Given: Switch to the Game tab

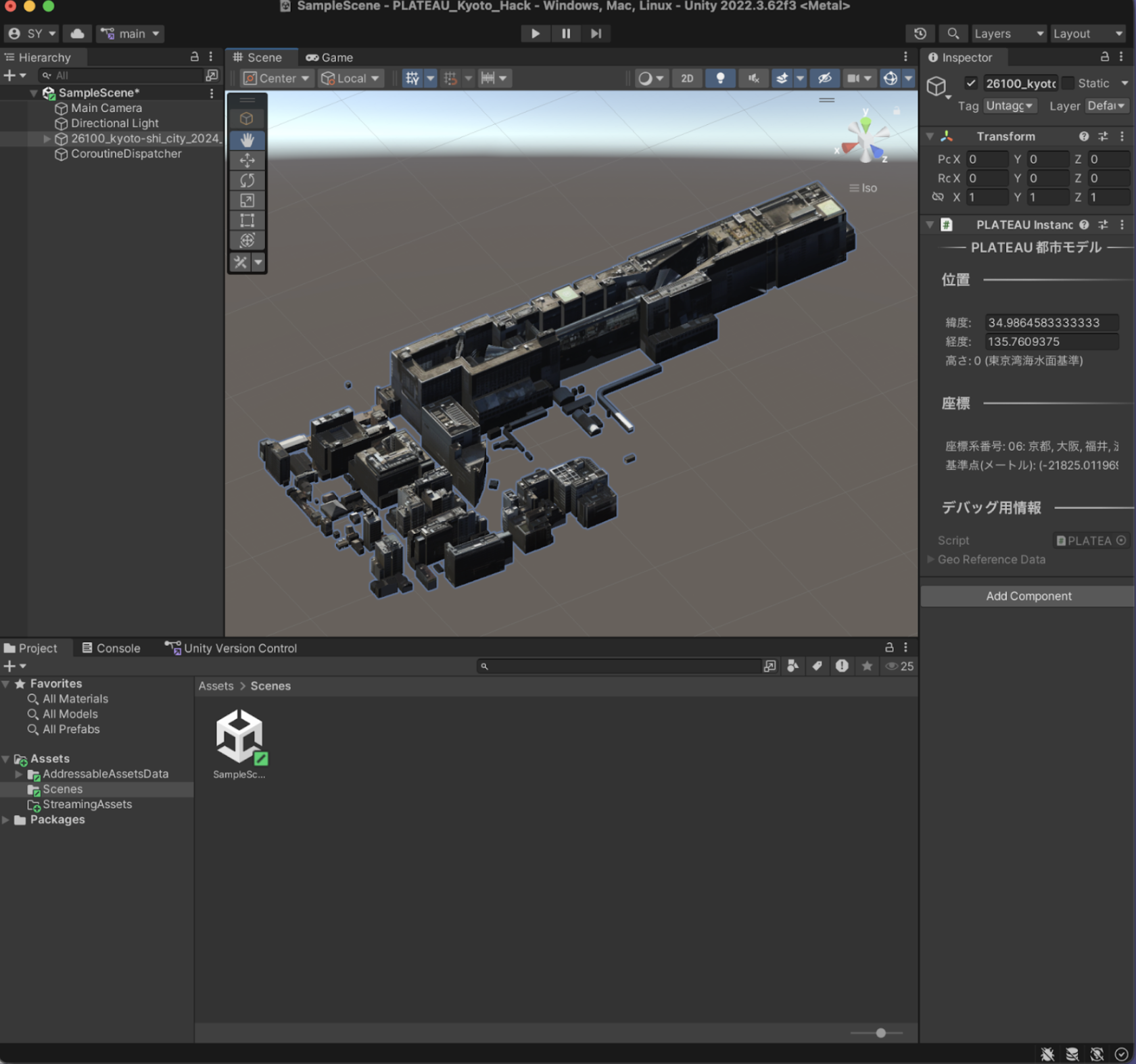Looking at the screenshot, I should pos(330,57).
